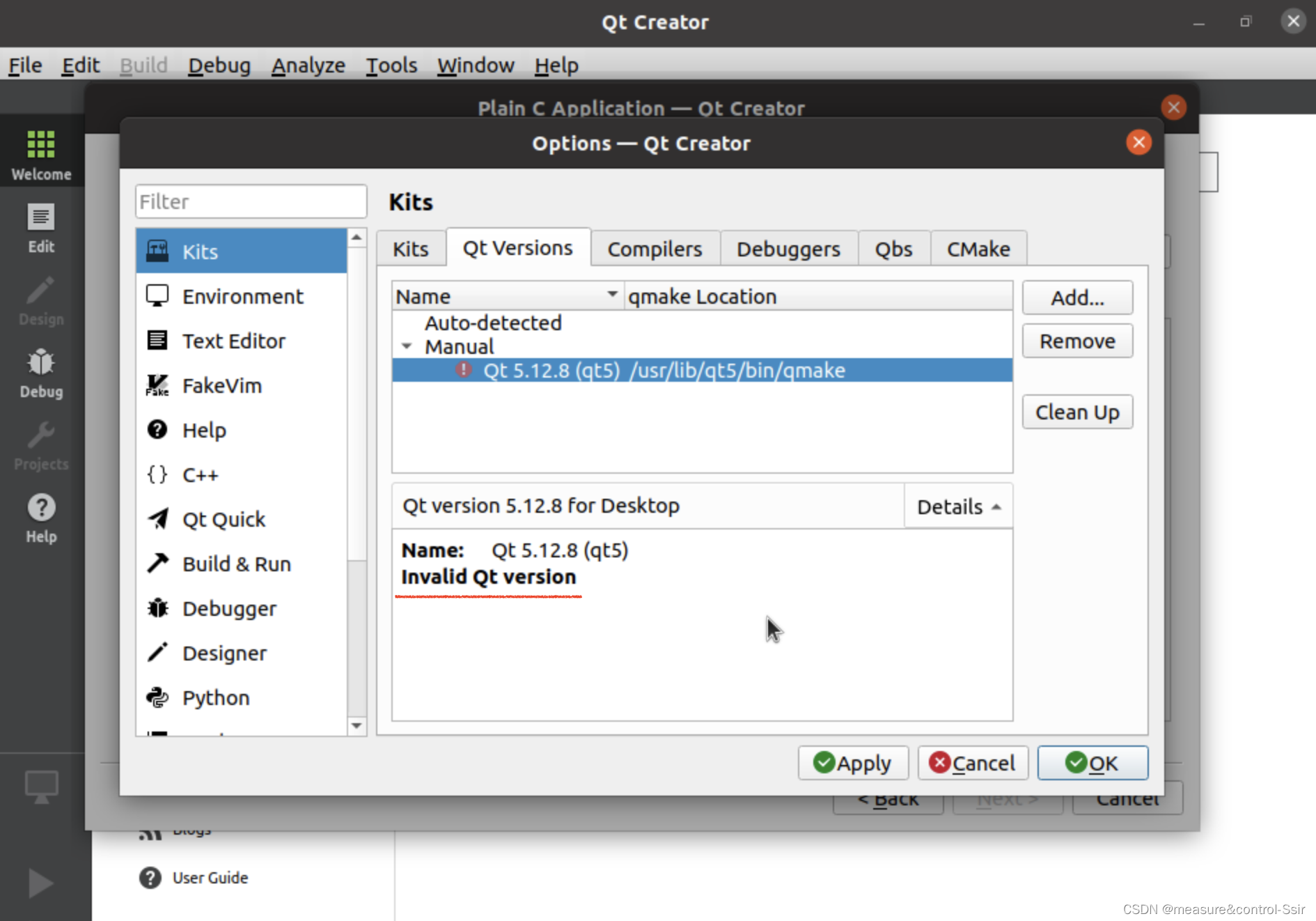Image resolution: width=1316 pixels, height=921 pixels.
Task: Open the Debugger settings category
Action: pos(228,608)
